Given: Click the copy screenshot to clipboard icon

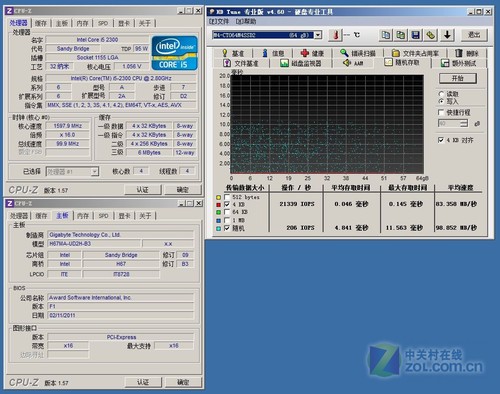Looking at the screenshot, I should pos(401,35).
